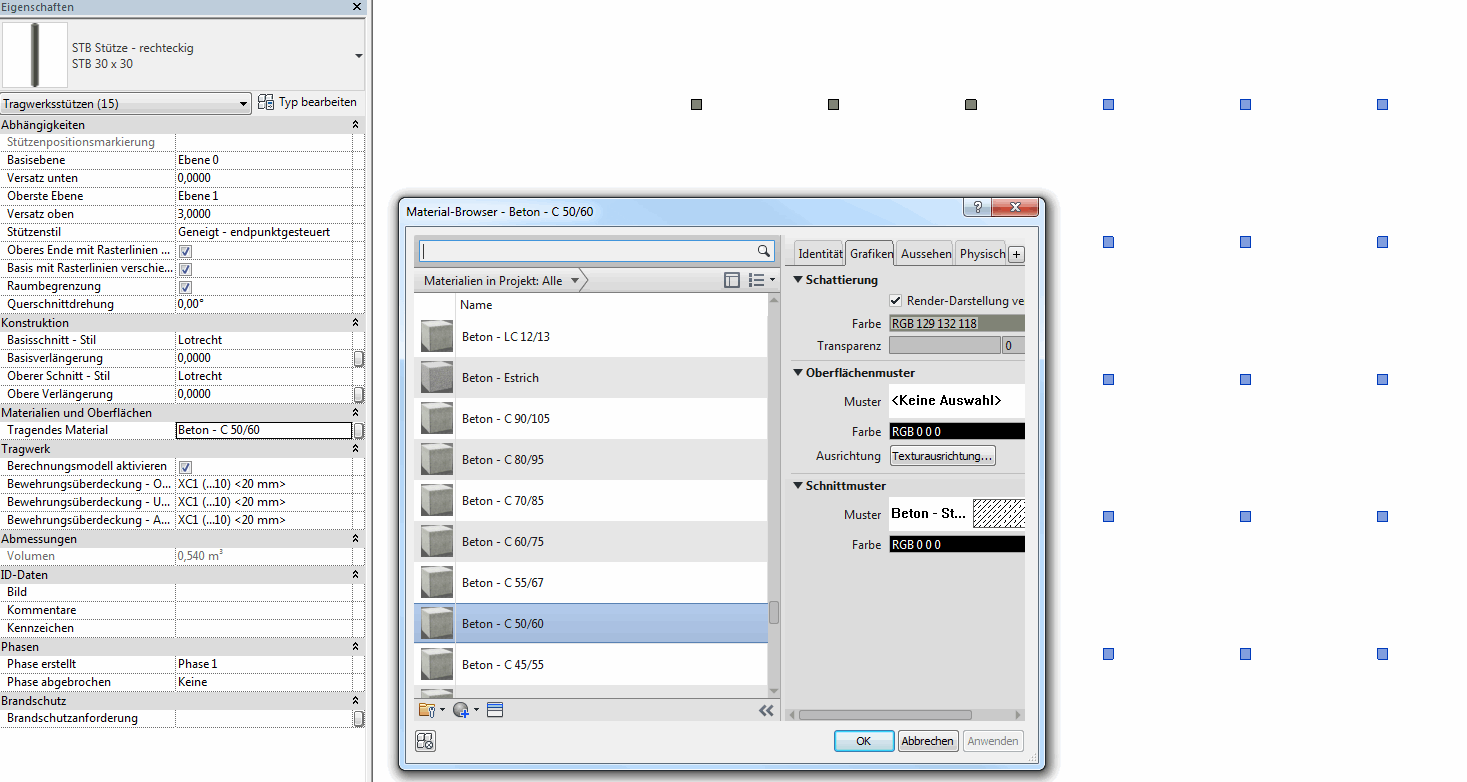The image size is (1467, 782).
Task: Click the Typ bearbeiten icon
Action: pos(266,102)
